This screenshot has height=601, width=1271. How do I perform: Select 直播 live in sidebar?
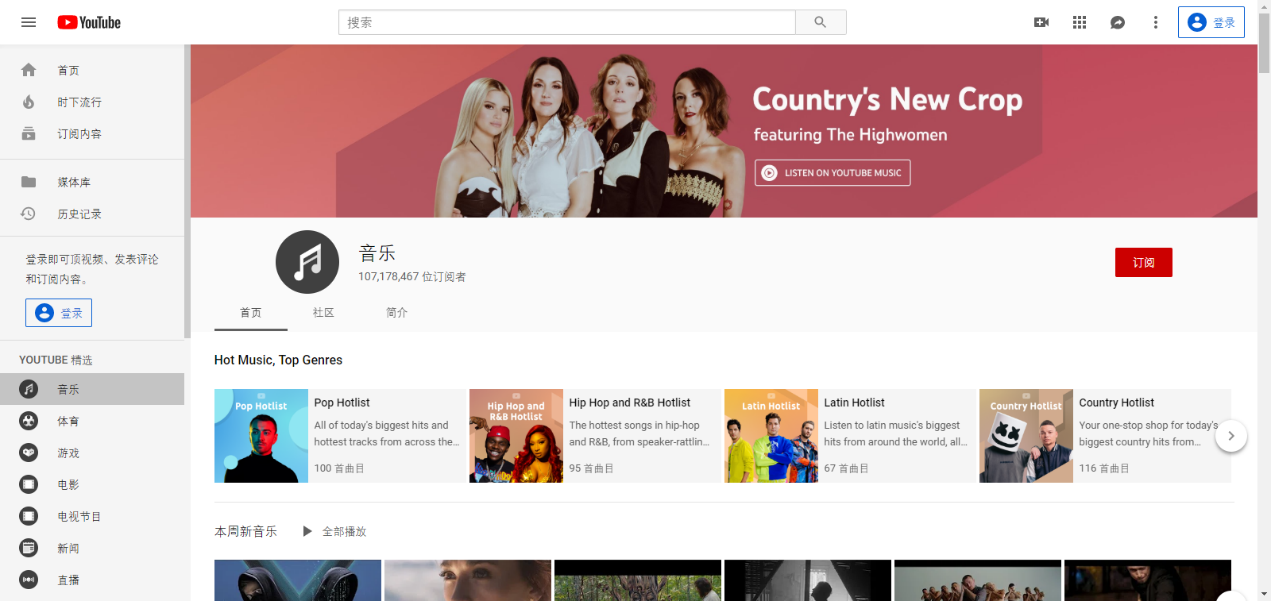tap(92, 580)
